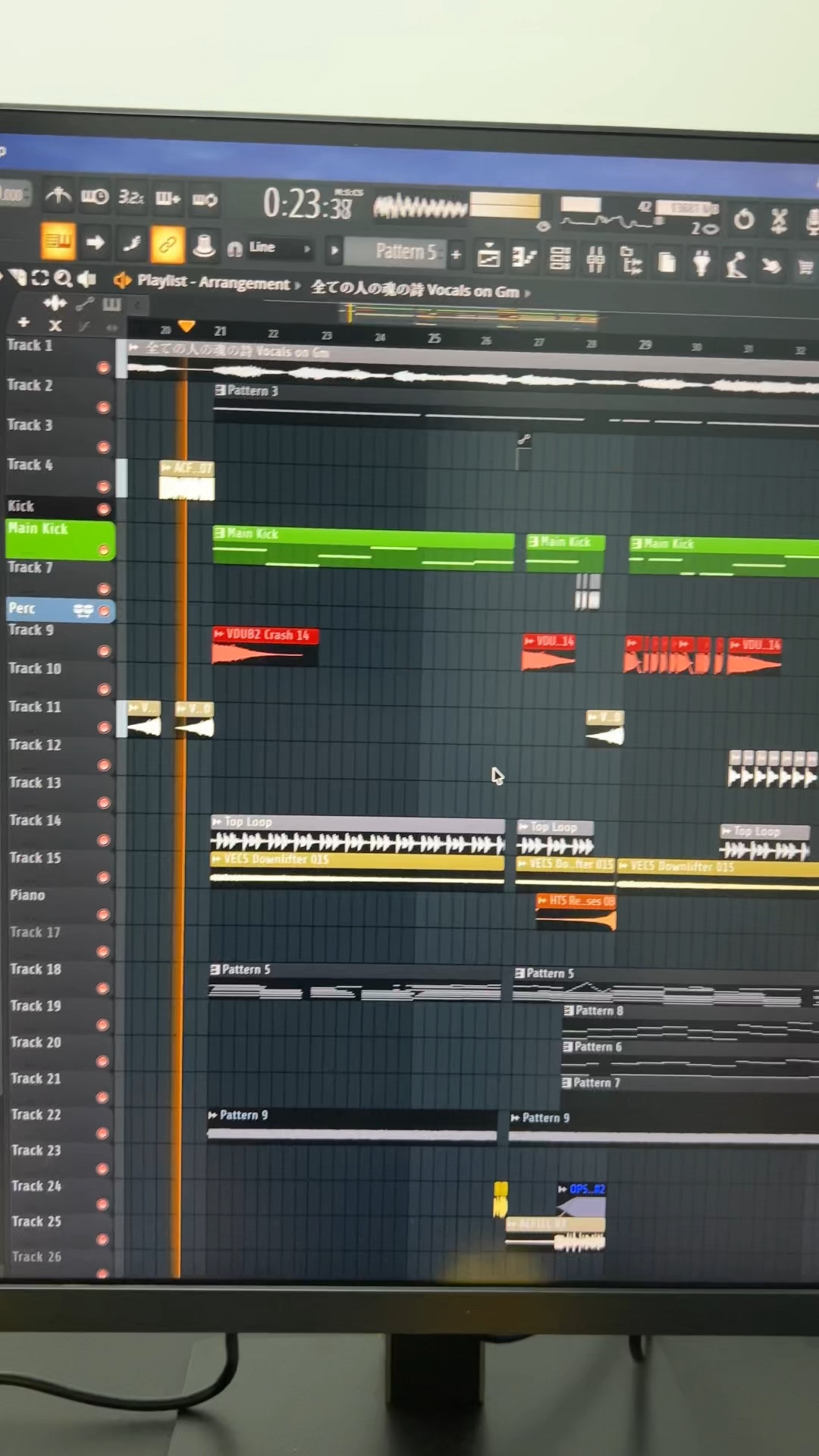Image resolution: width=819 pixels, height=1456 pixels.
Task: Toggle the orange typing keyboard to piano icon
Action: pos(58,241)
